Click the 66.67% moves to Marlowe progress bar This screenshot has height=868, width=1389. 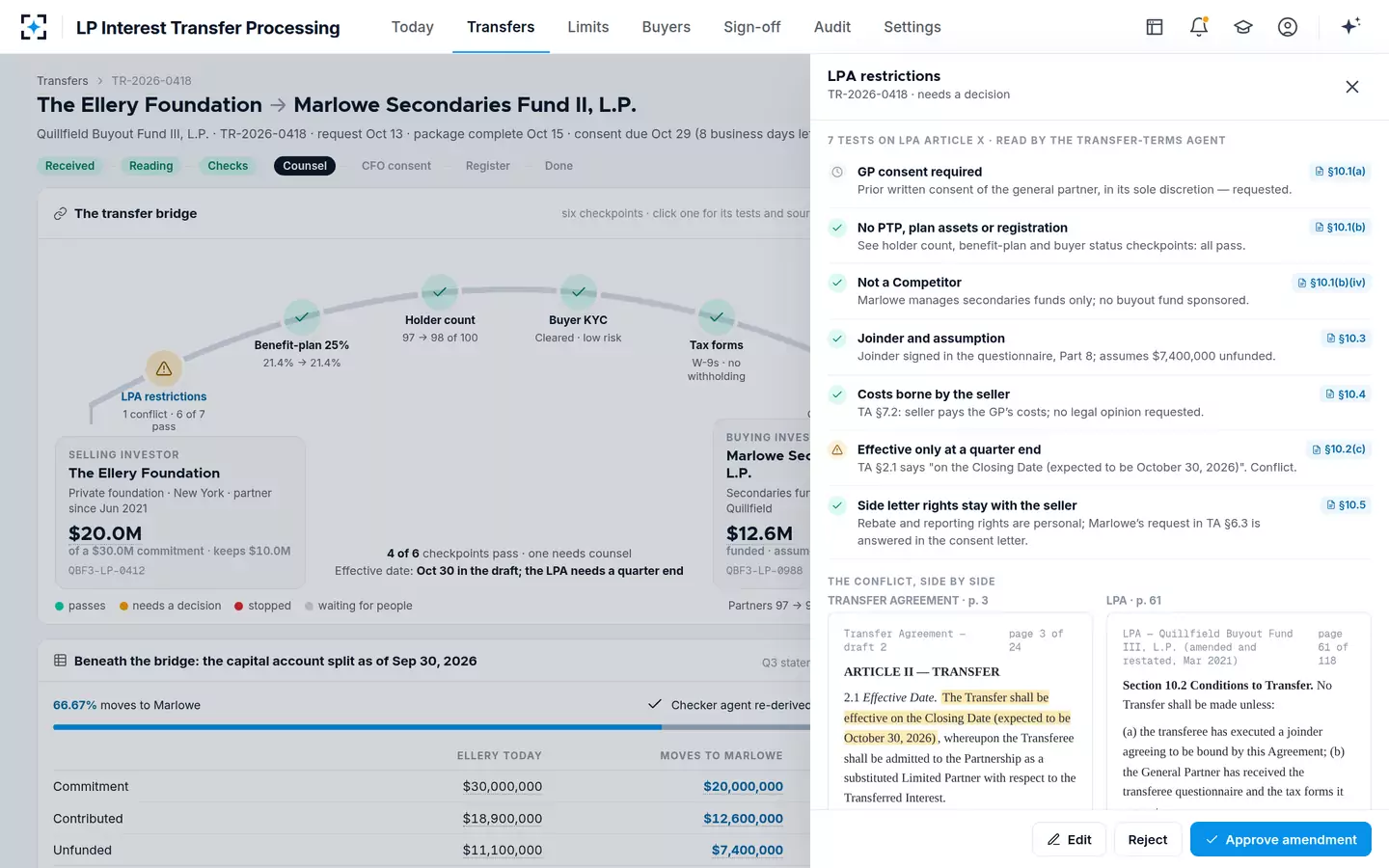pyautogui.click(x=431, y=727)
